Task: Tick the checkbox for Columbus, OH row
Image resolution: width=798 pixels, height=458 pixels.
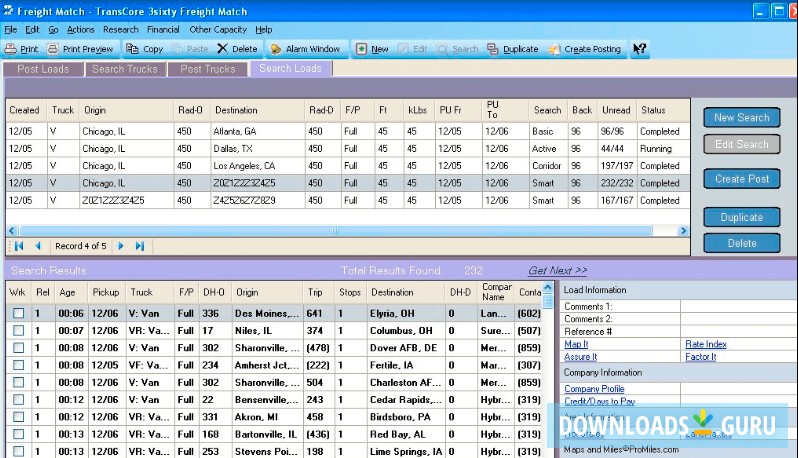Action: (18, 330)
